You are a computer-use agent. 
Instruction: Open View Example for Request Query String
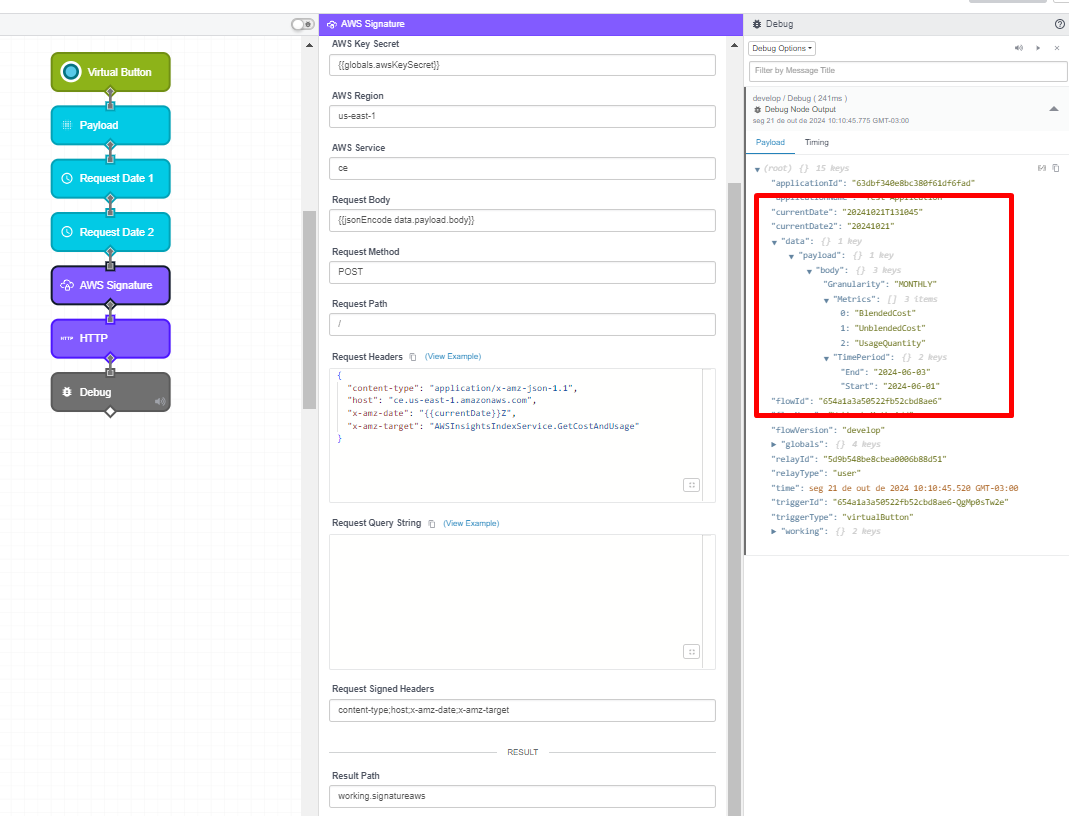tap(471, 524)
